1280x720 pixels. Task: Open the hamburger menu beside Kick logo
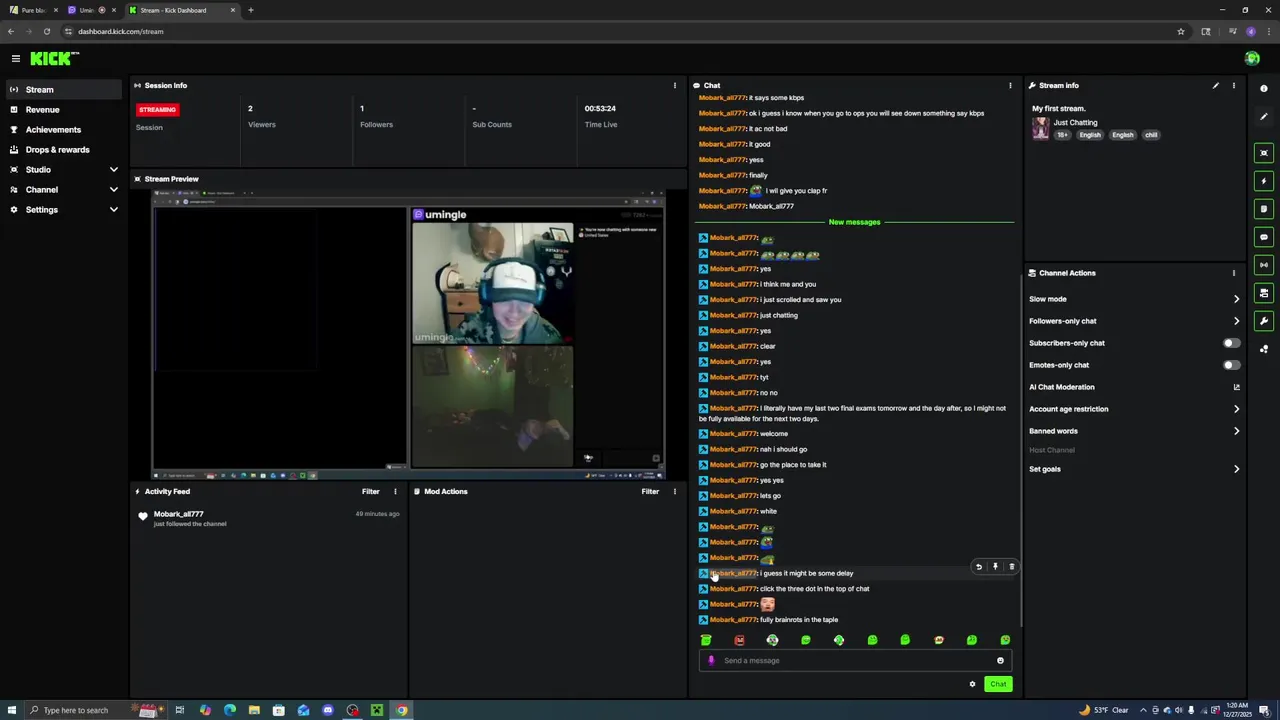(15, 59)
